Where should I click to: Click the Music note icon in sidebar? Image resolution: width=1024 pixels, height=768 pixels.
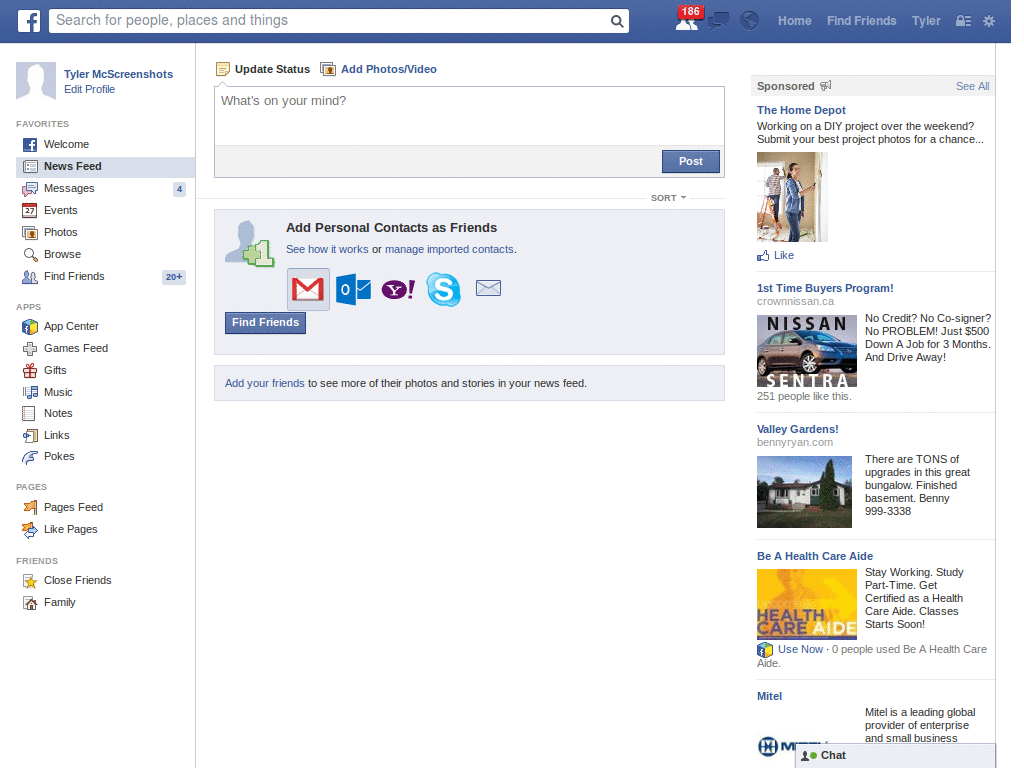click(x=30, y=392)
